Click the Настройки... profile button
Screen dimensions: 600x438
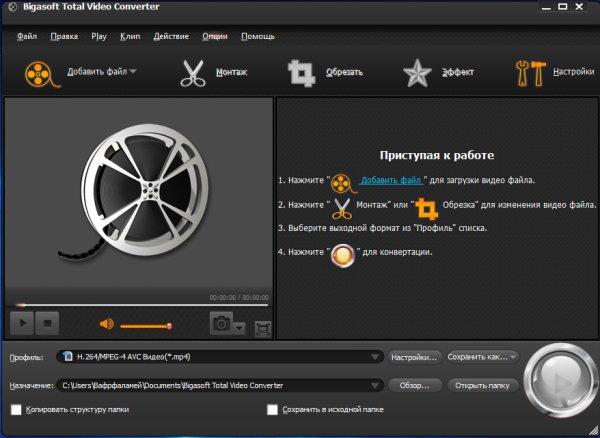pyautogui.click(x=414, y=357)
